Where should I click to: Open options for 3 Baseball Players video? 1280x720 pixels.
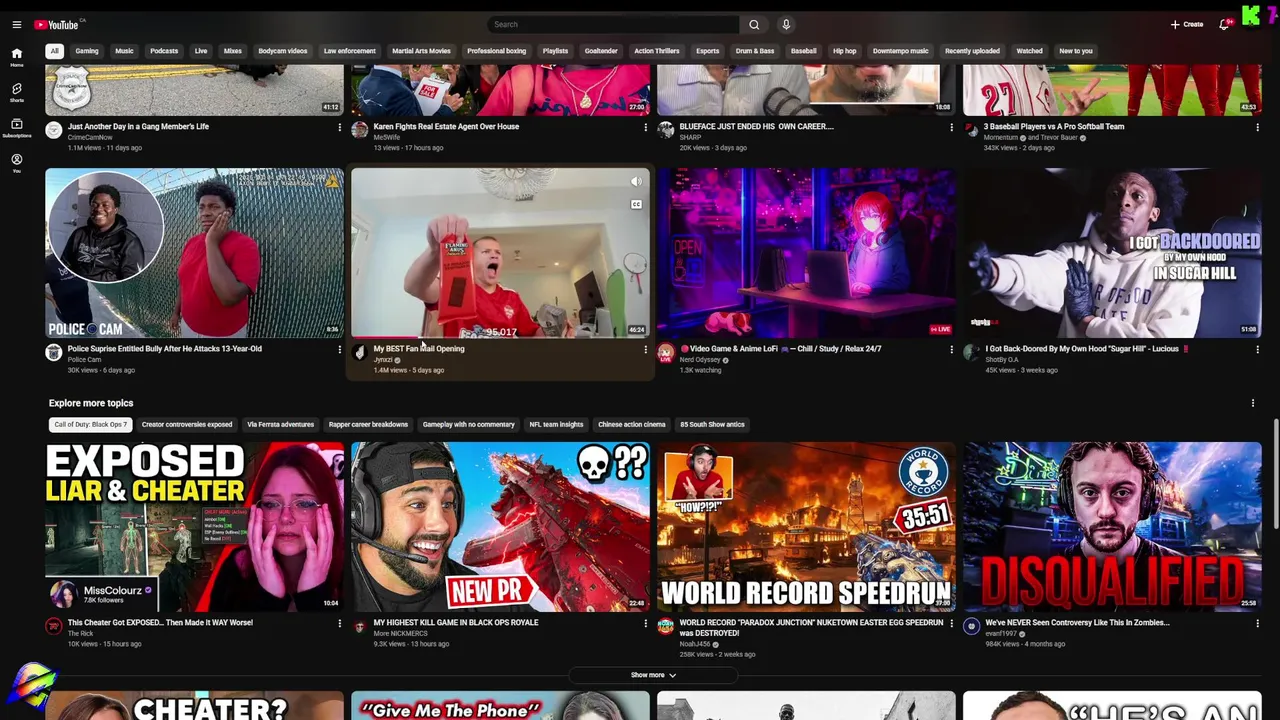pos(1257,127)
